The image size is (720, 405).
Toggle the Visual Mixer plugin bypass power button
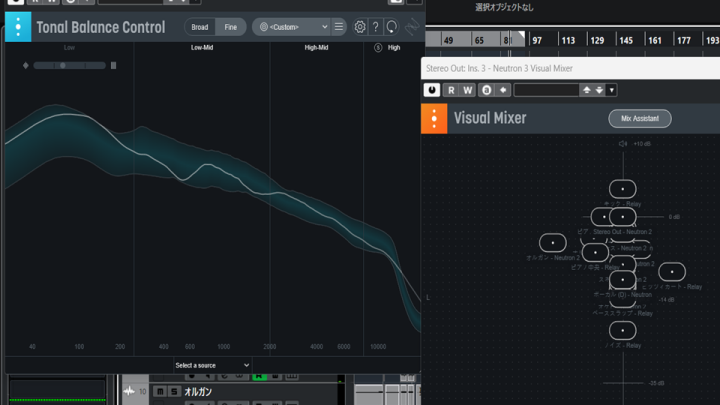(x=432, y=90)
